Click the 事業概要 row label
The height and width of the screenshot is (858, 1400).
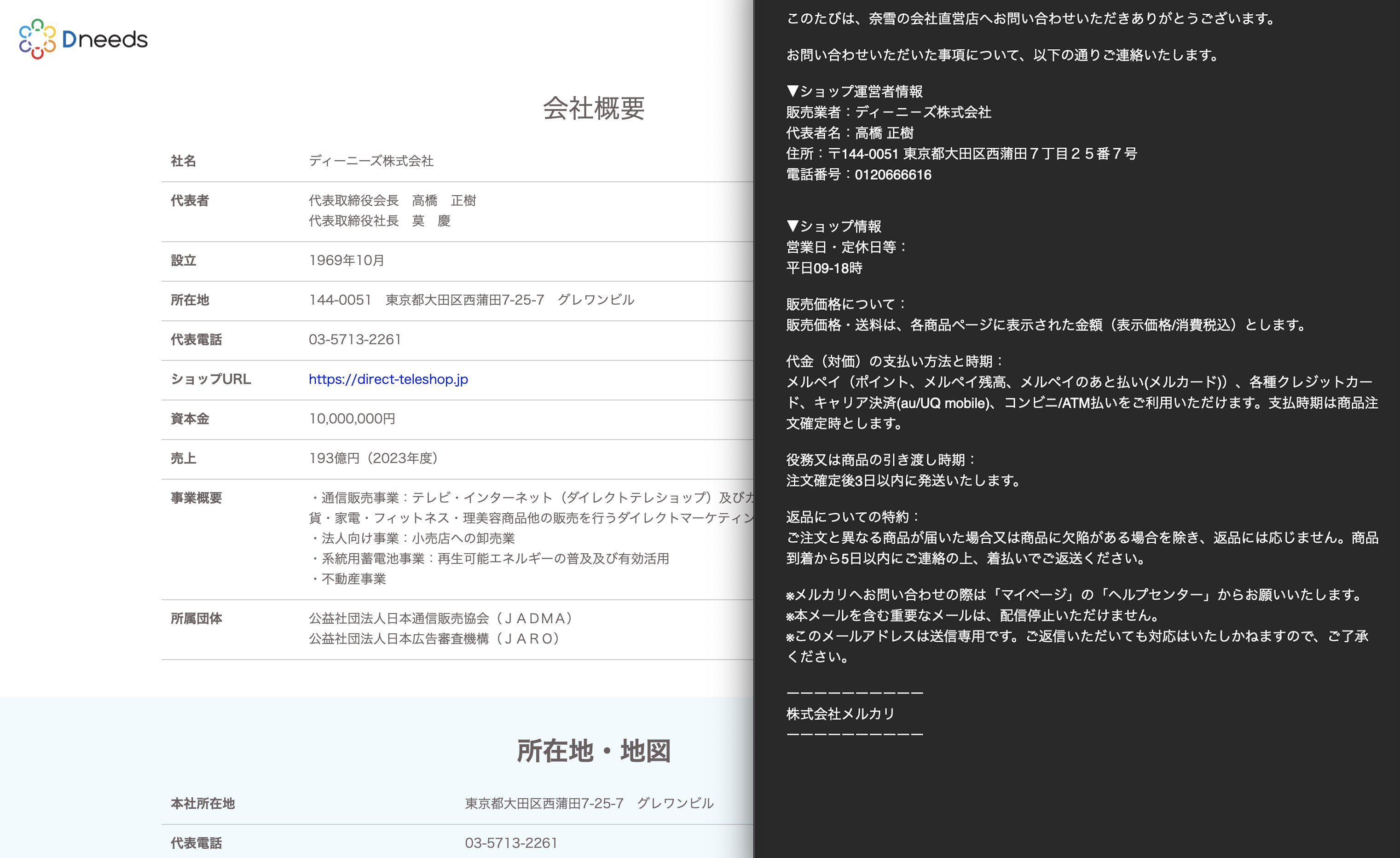click(196, 498)
